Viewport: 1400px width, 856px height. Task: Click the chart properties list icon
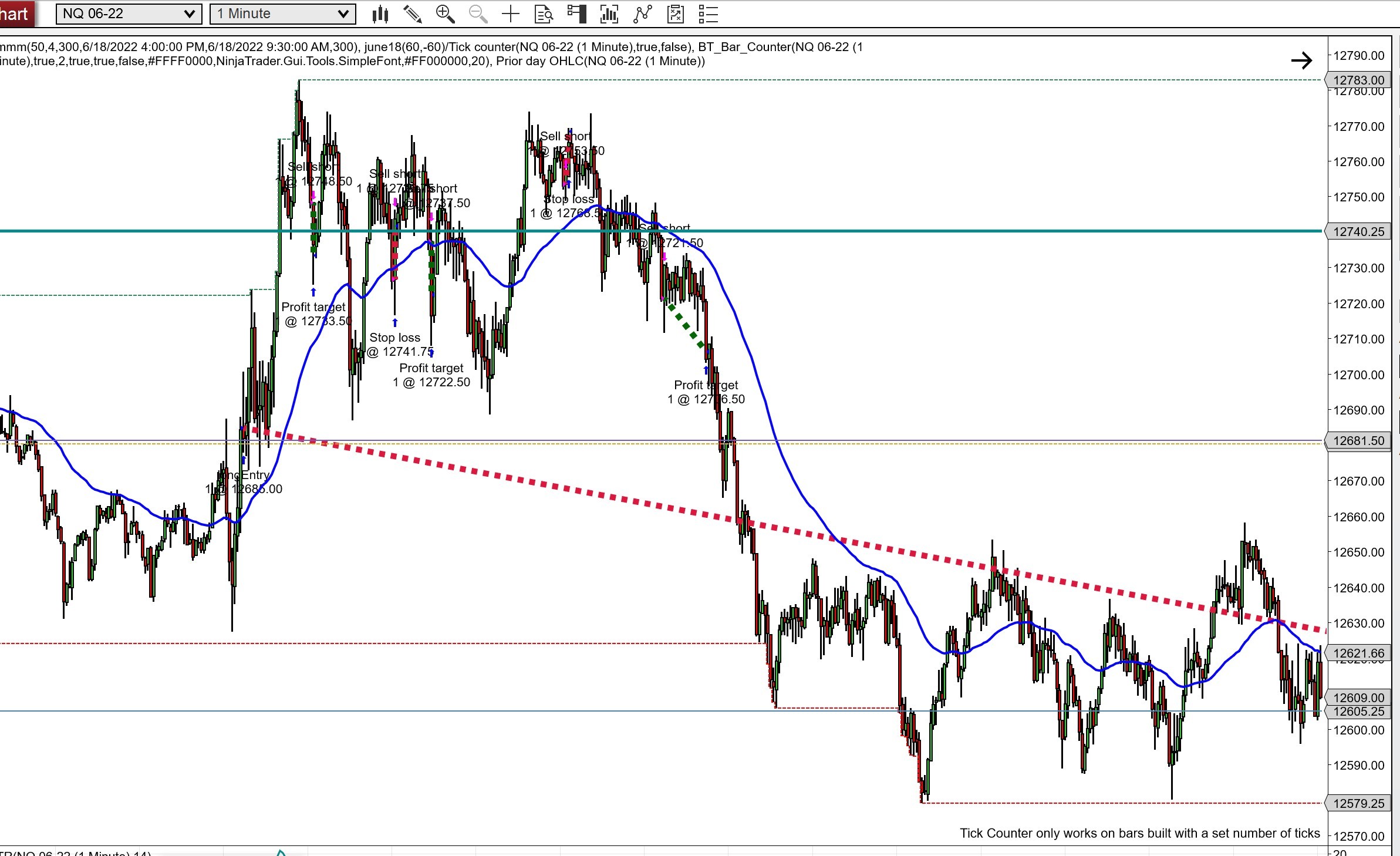pyautogui.click(x=709, y=14)
